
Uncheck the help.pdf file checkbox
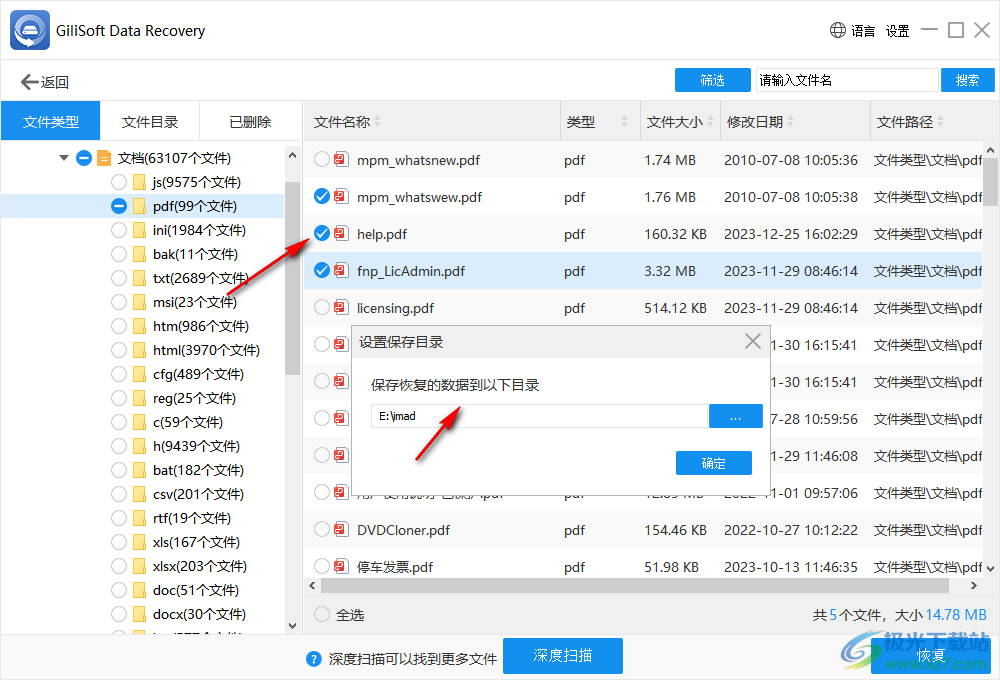coord(321,233)
